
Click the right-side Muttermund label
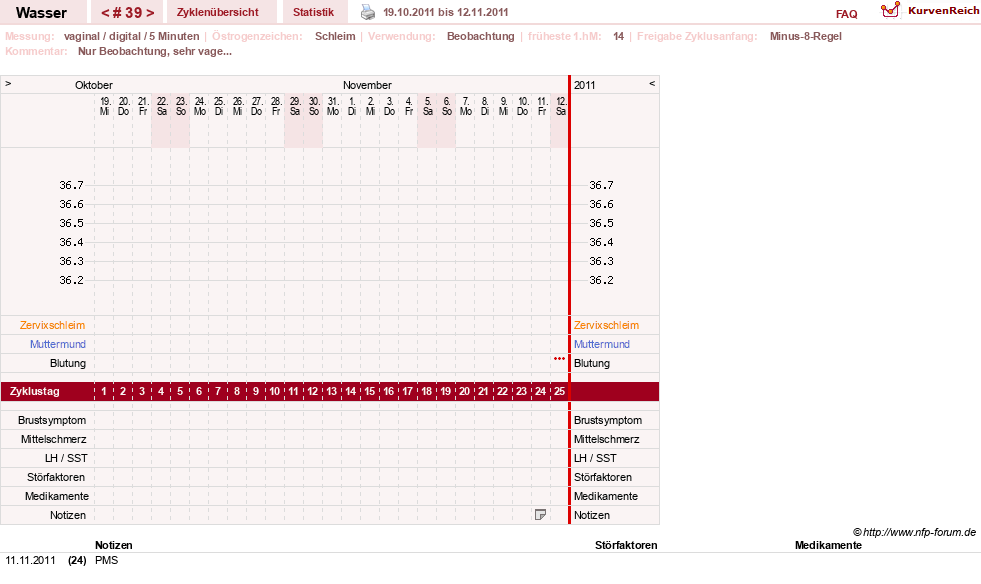point(602,344)
